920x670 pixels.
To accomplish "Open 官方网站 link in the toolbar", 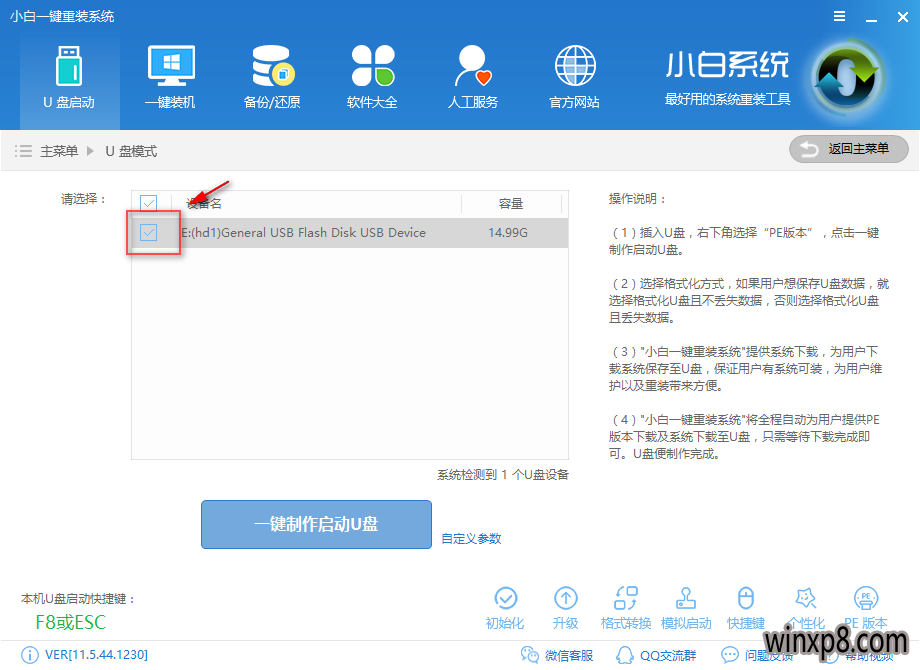I will pyautogui.click(x=574, y=78).
